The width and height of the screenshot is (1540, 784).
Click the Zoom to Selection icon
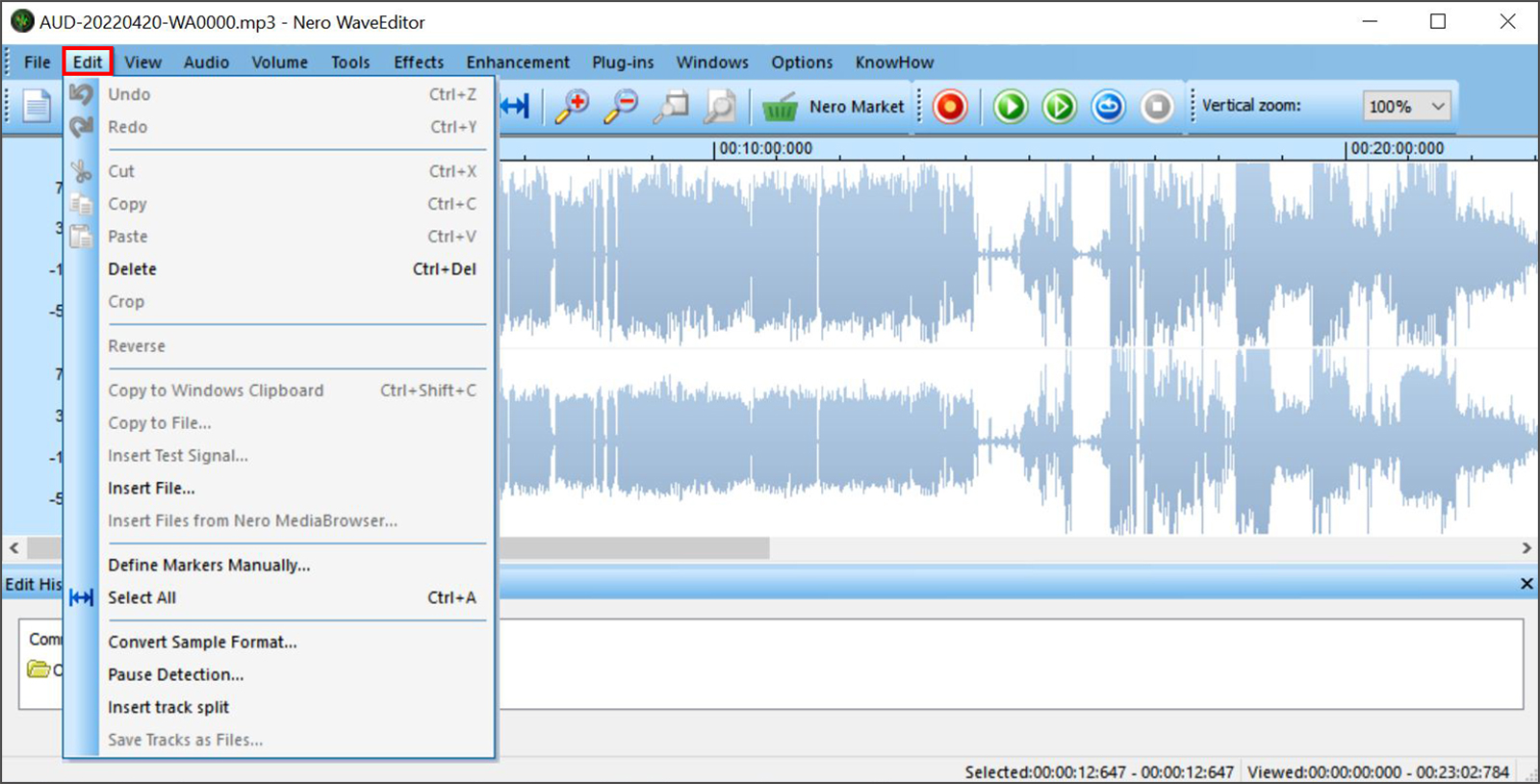pyautogui.click(x=671, y=106)
